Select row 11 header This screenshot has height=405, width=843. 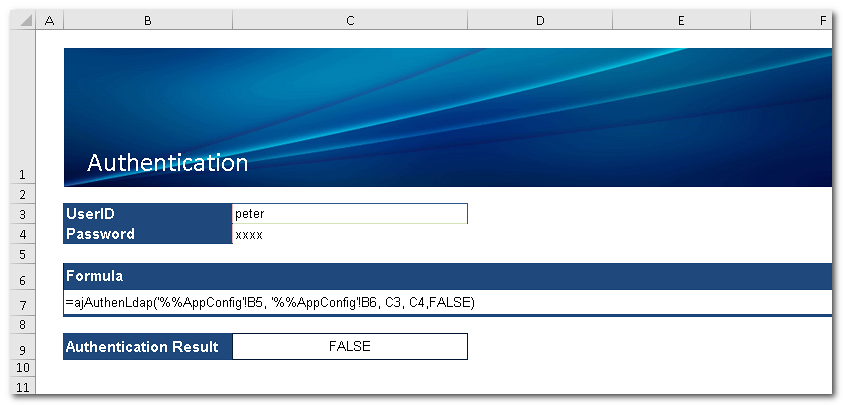coord(24,386)
